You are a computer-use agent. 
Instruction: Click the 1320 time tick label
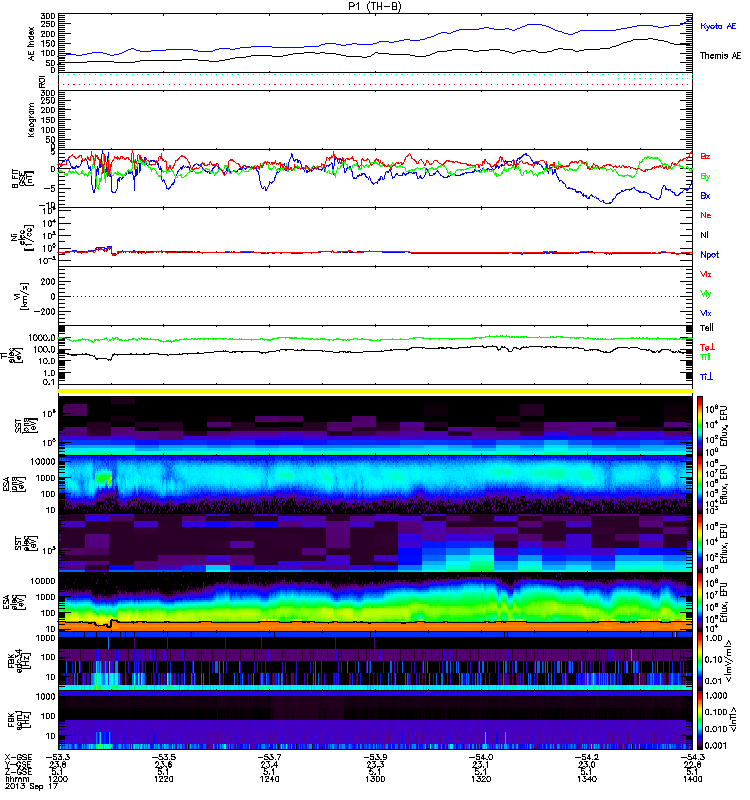tap(481, 779)
